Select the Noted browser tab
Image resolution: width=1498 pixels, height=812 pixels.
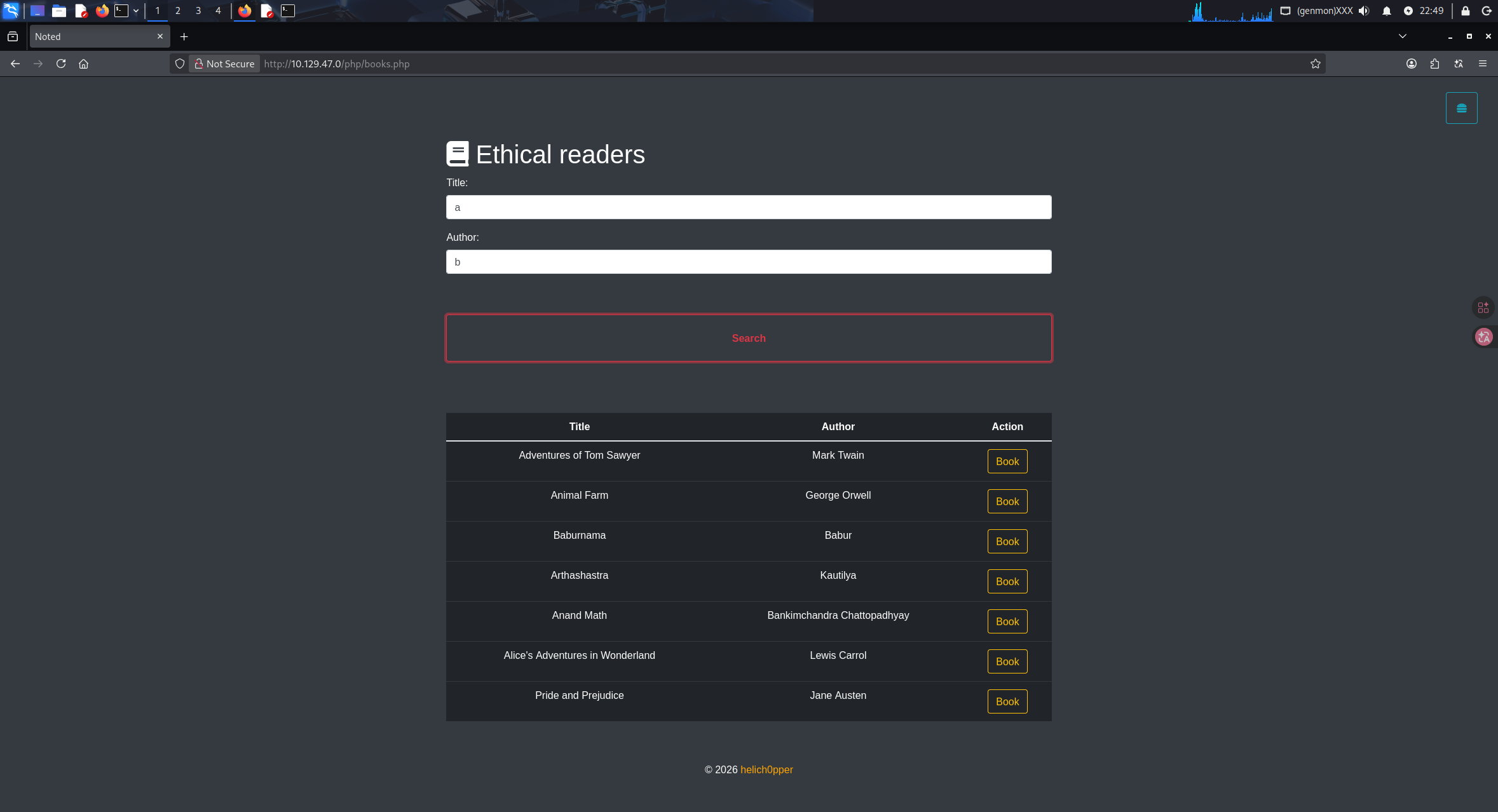[x=100, y=37]
